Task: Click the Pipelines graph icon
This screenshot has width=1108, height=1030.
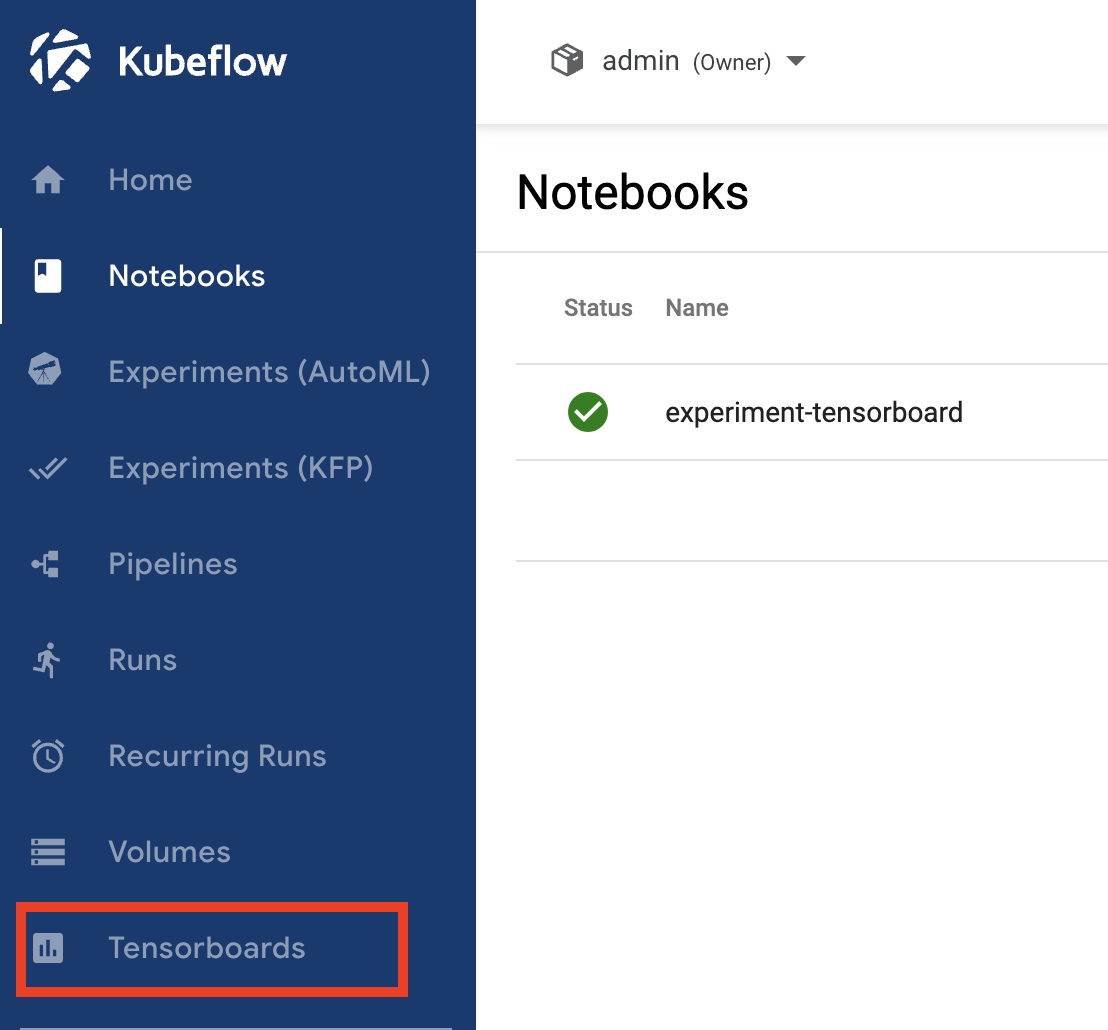Action: point(46,564)
